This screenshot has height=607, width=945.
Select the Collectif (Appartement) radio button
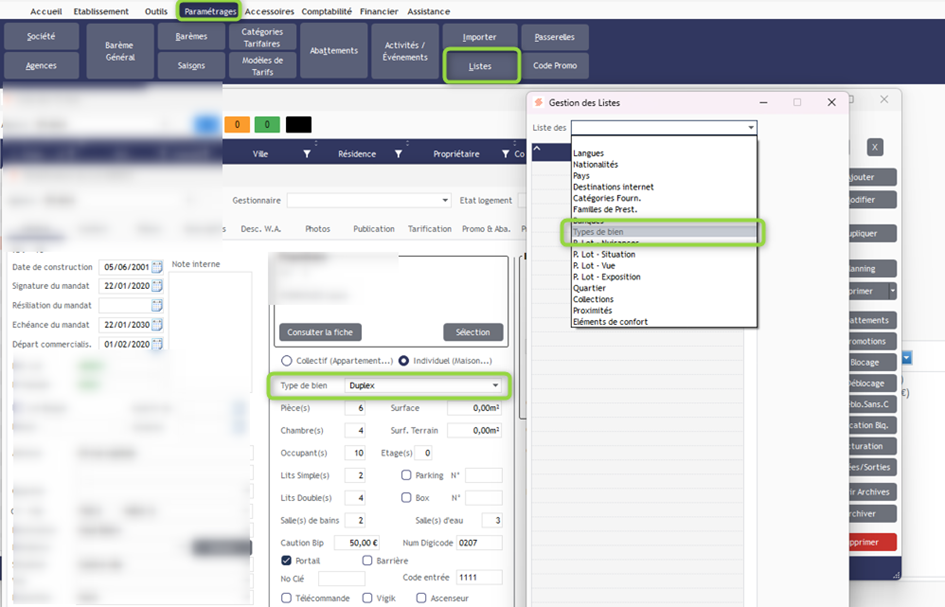287,360
